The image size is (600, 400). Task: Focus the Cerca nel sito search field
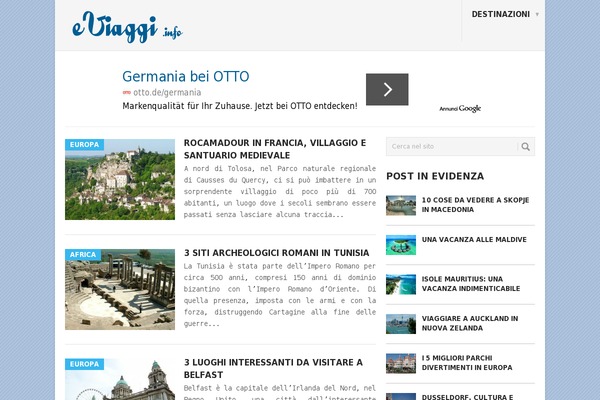452,146
